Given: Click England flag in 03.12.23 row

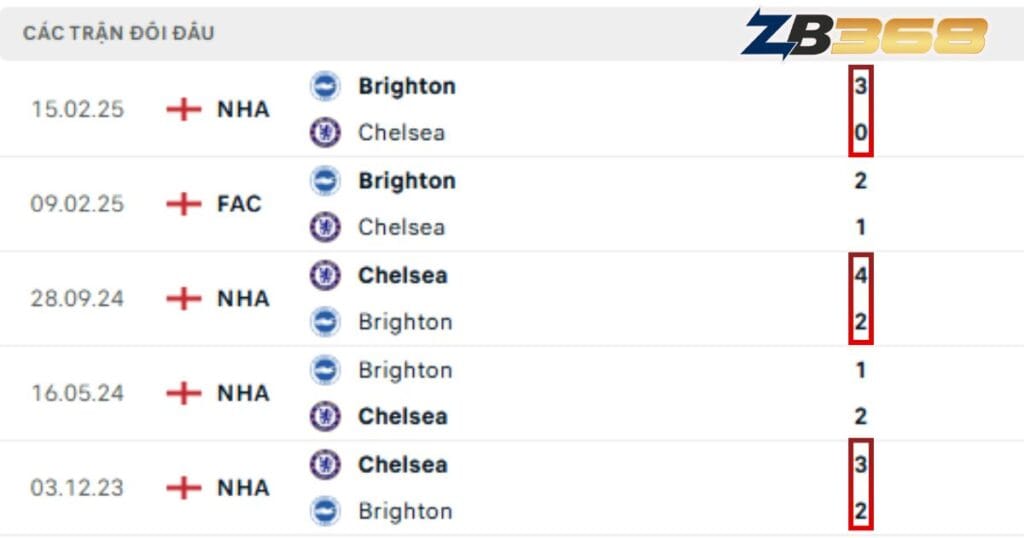Looking at the screenshot, I should click(x=184, y=488).
